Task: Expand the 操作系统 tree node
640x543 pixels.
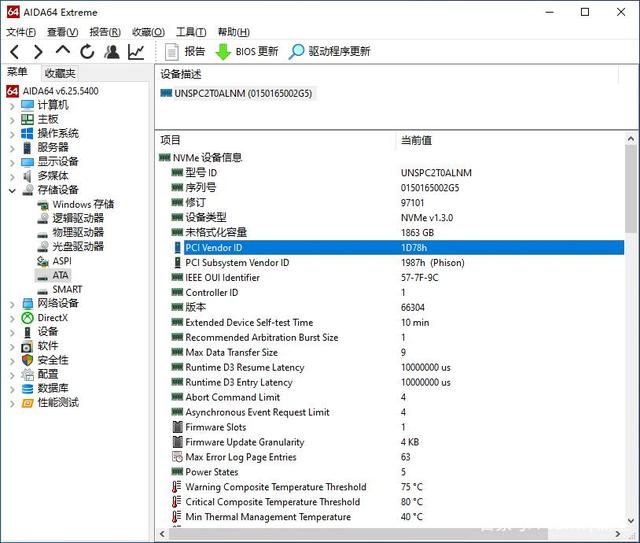Action: pos(12,134)
